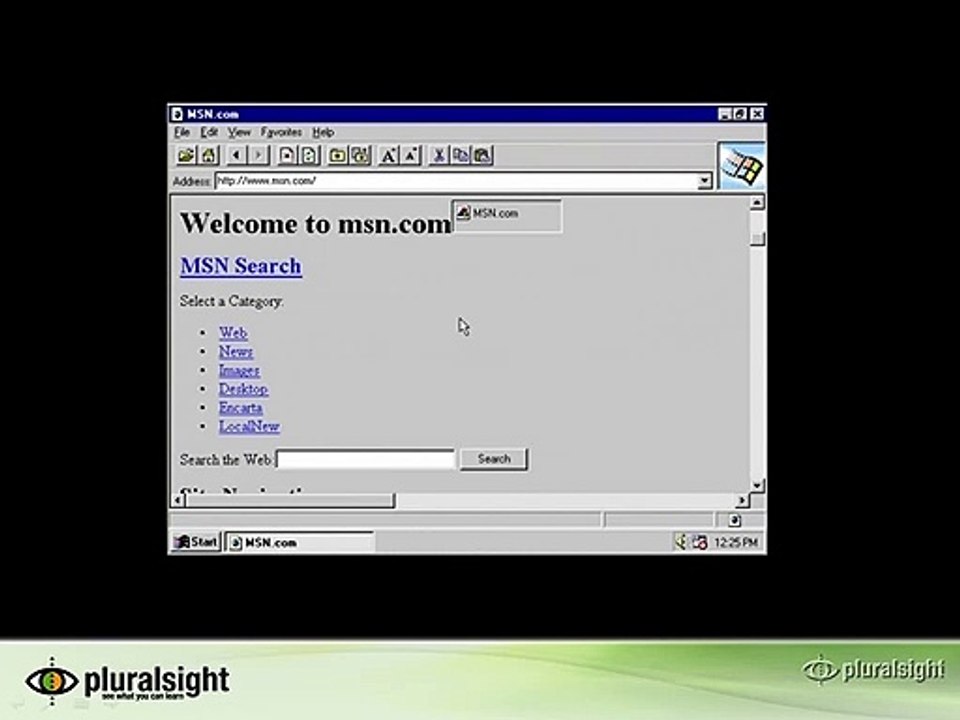Click the browser icon in the title bar
Screen dimensions: 960x720
[x=178, y=114]
